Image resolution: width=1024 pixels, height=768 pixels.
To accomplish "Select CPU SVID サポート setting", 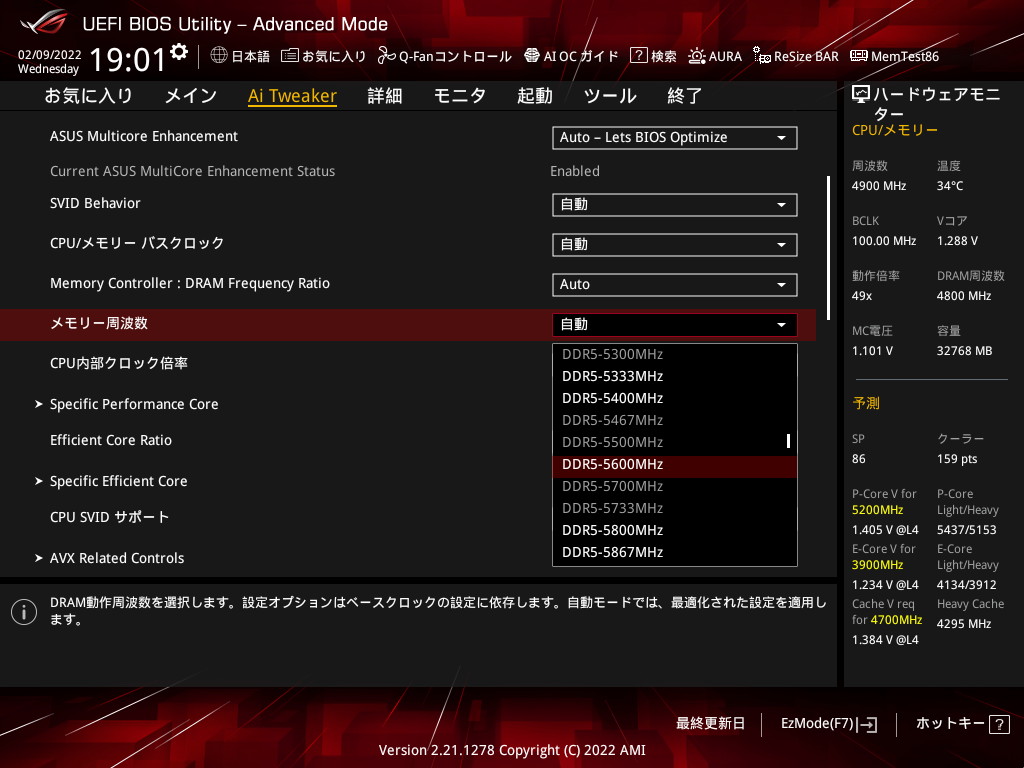I will [110, 517].
